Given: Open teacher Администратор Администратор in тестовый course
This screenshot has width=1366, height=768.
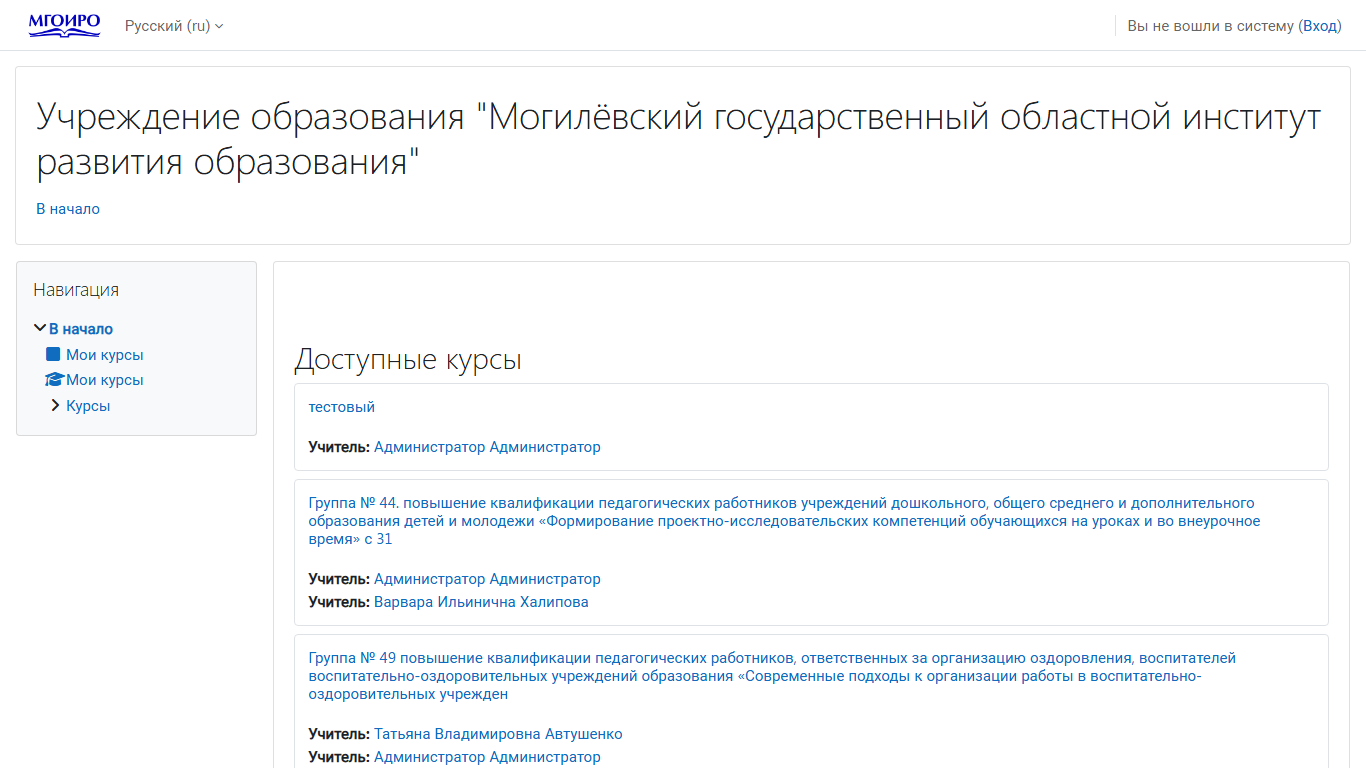Looking at the screenshot, I should [487, 447].
